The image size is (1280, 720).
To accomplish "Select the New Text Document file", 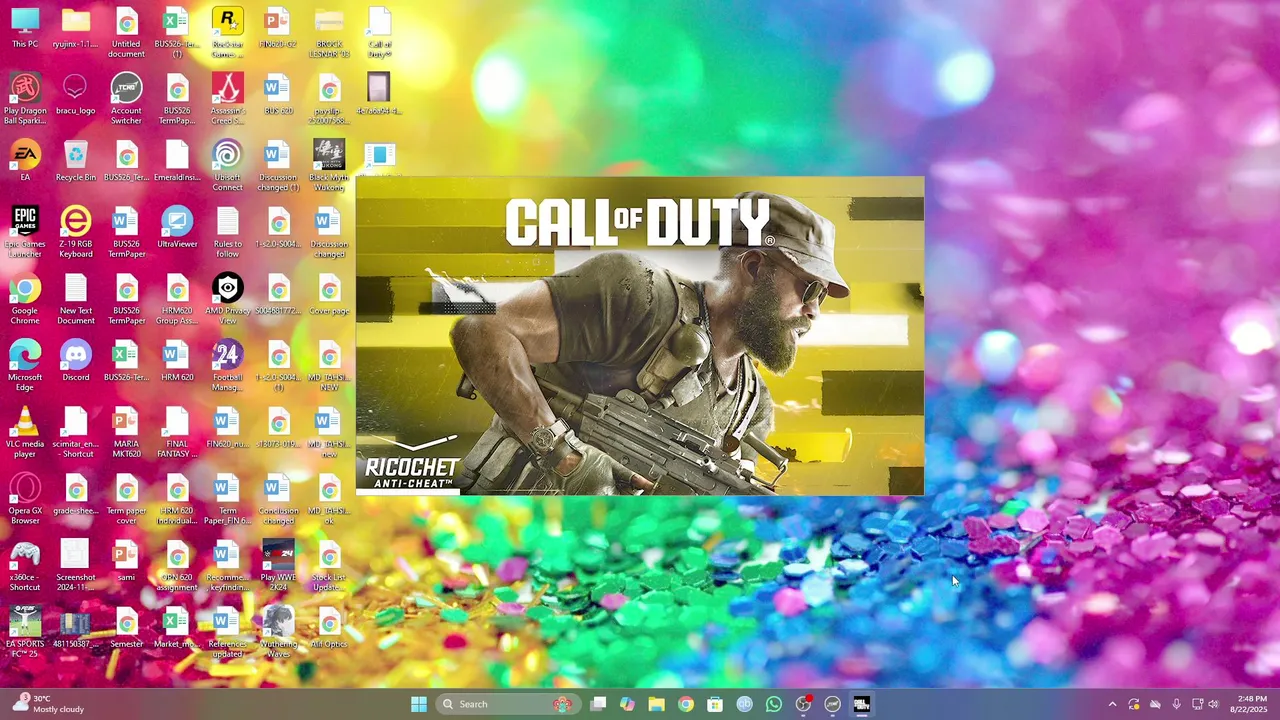I will coord(76,300).
